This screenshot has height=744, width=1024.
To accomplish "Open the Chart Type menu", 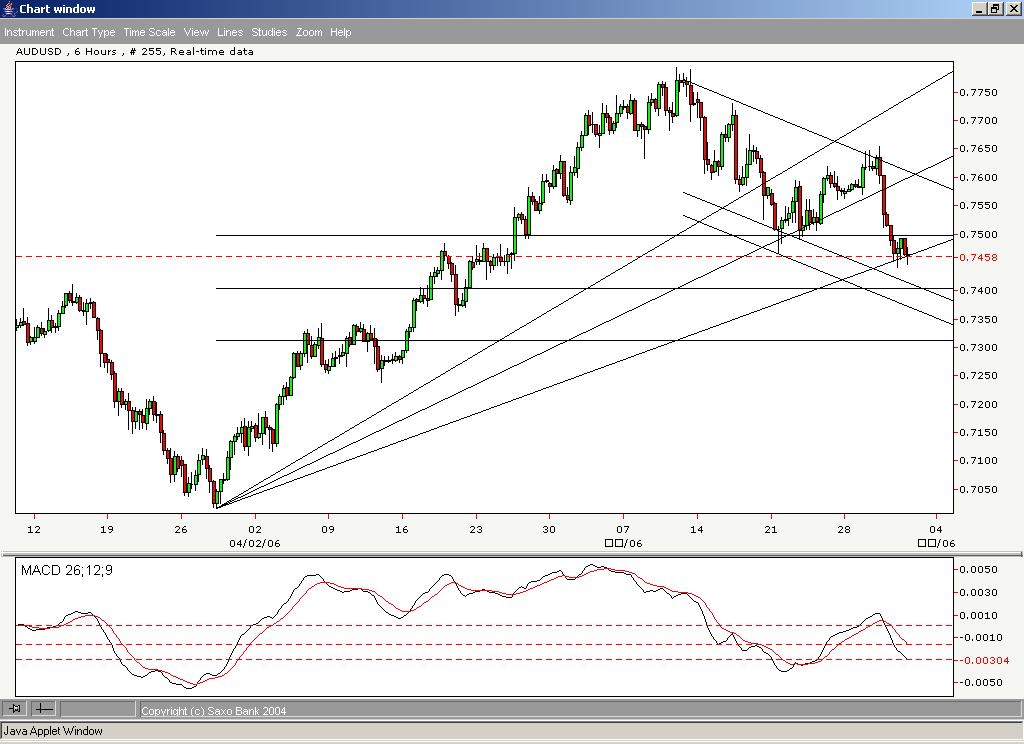I will (x=89, y=32).
